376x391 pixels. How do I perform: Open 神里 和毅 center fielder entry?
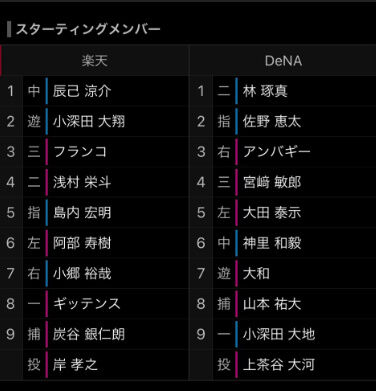click(x=272, y=243)
